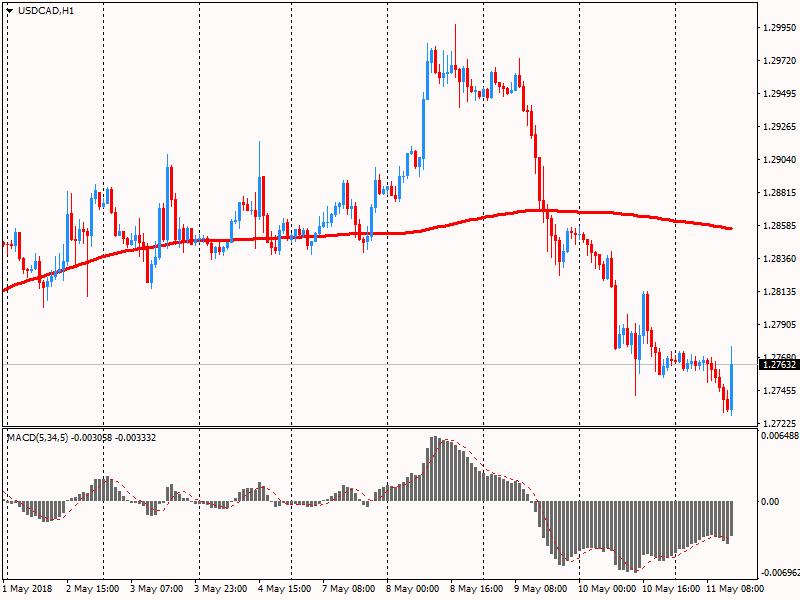
Task: Click the 1.28135 price axis label
Action: point(779,292)
